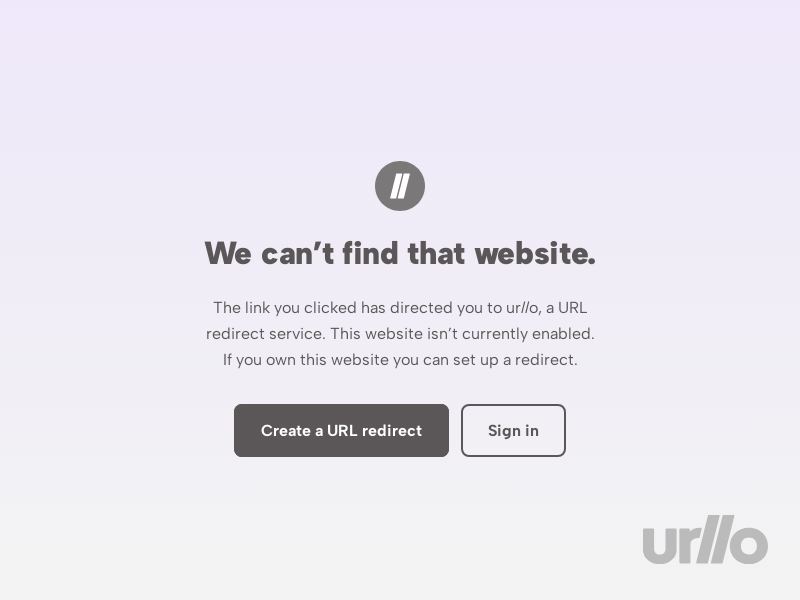This screenshot has height=600, width=800.
Task: Click 'a URL' at end of first line
Action: click(x=566, y=308)
